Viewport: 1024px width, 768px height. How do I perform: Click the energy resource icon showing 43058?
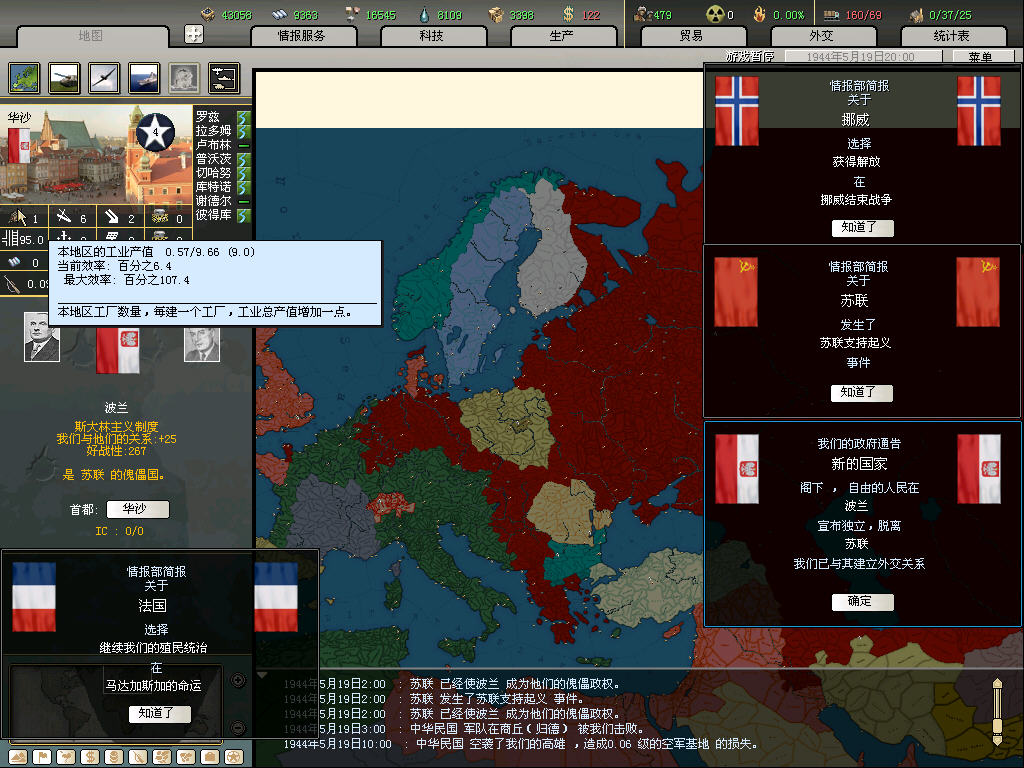click(208, 14)
